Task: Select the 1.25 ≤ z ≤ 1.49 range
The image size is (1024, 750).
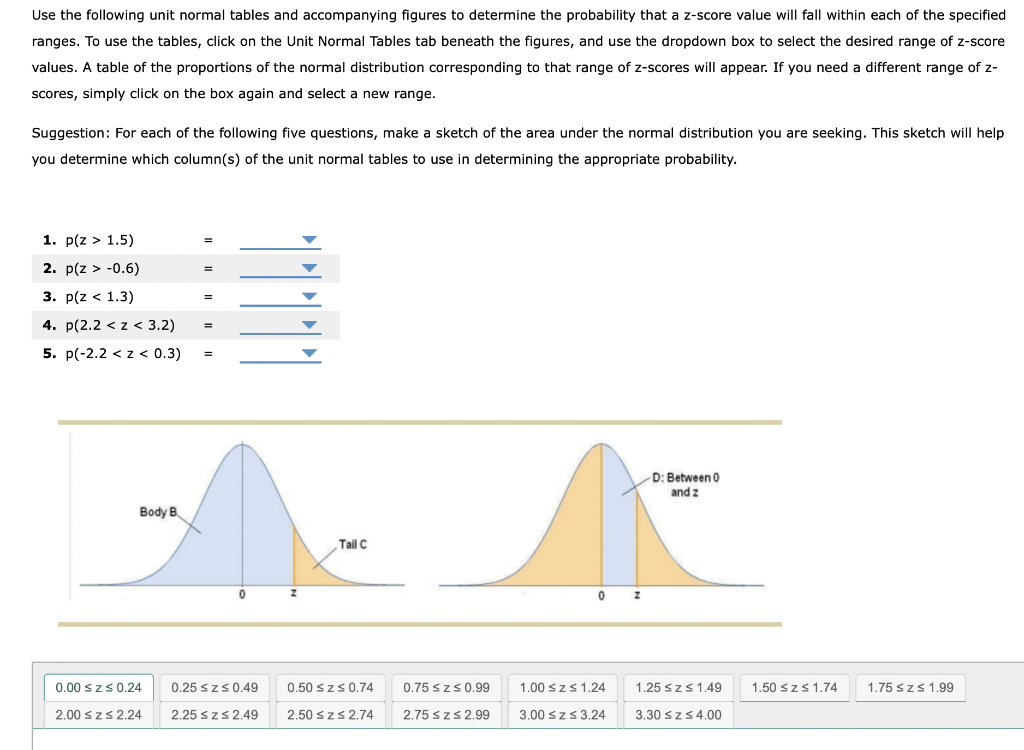Action: point(678,687)
